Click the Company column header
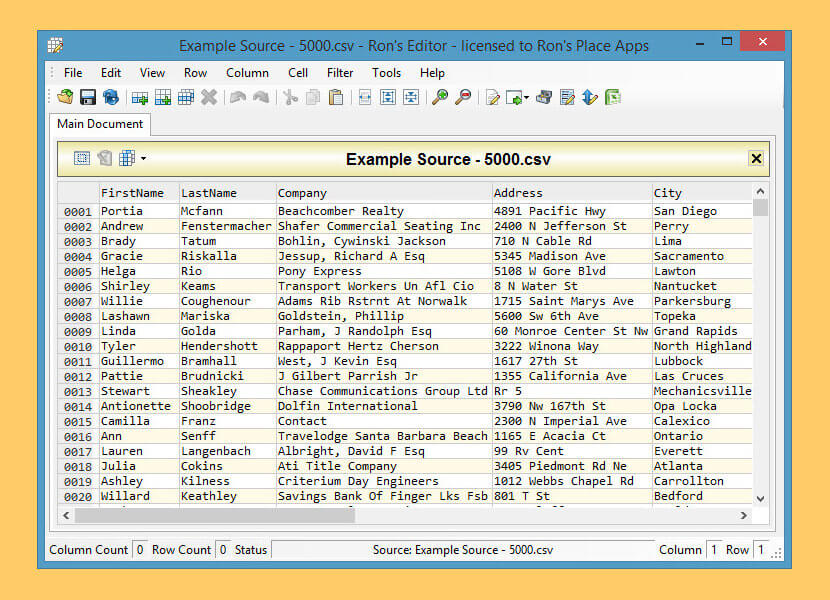Viewport: 830px width, 600px height. coord(384,193)
